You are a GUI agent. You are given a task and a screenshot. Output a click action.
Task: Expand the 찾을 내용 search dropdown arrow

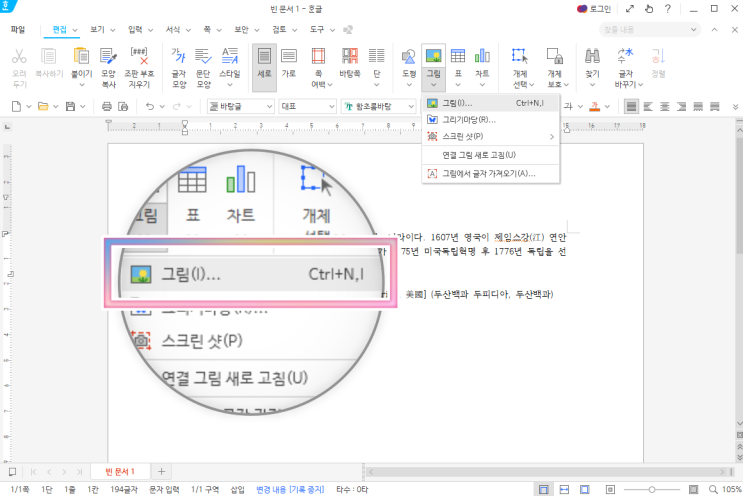click(x=693, y=29)
